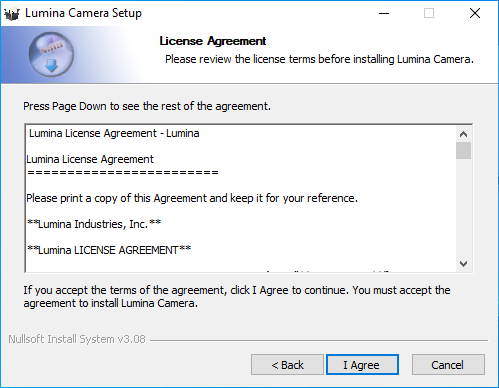Click the scrollbar up arrow
Viewport: 499px width, 388px height.
click(x=463, y=134)
